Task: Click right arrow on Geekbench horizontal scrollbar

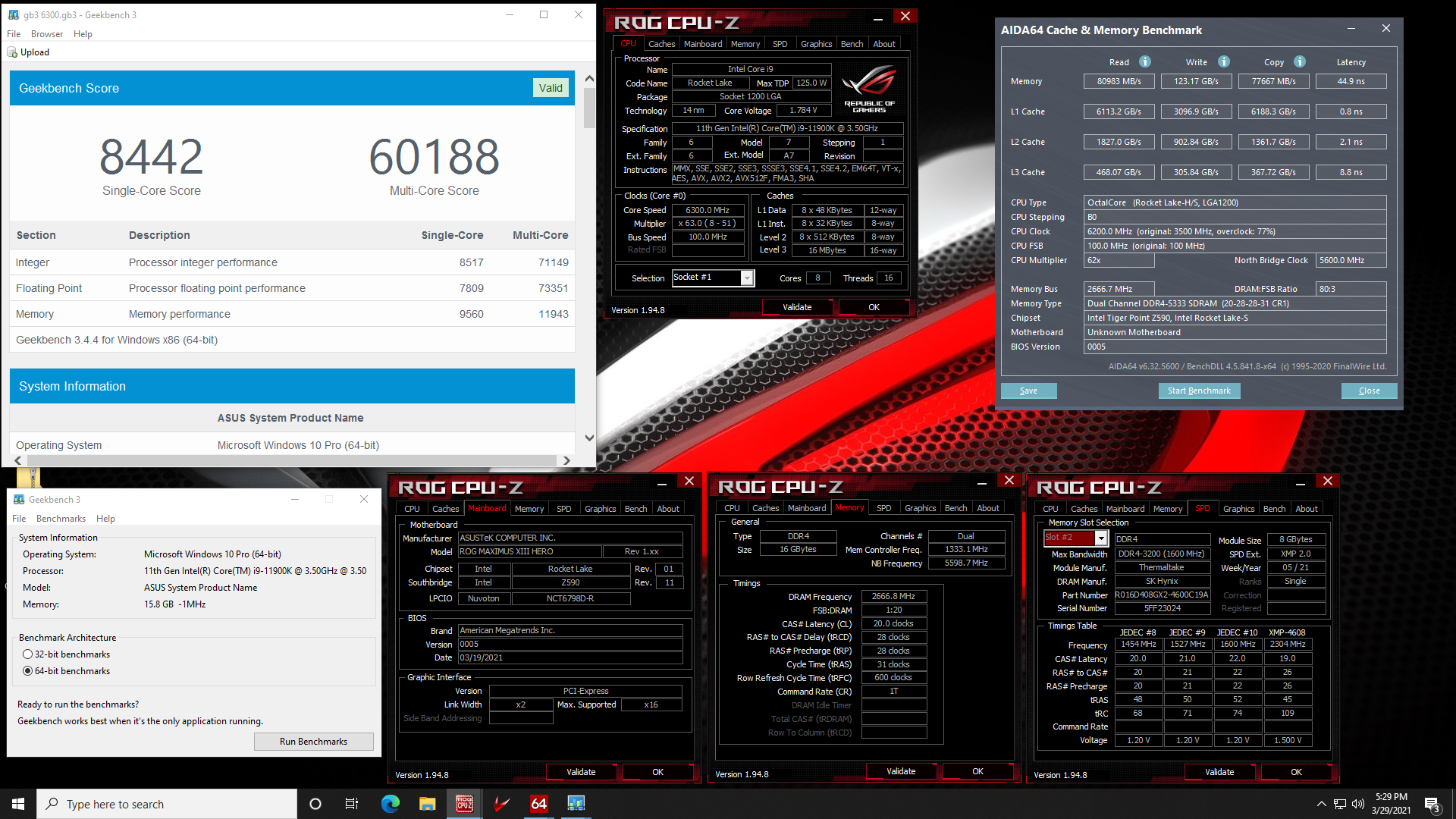Action: click(x=566, y=460)
